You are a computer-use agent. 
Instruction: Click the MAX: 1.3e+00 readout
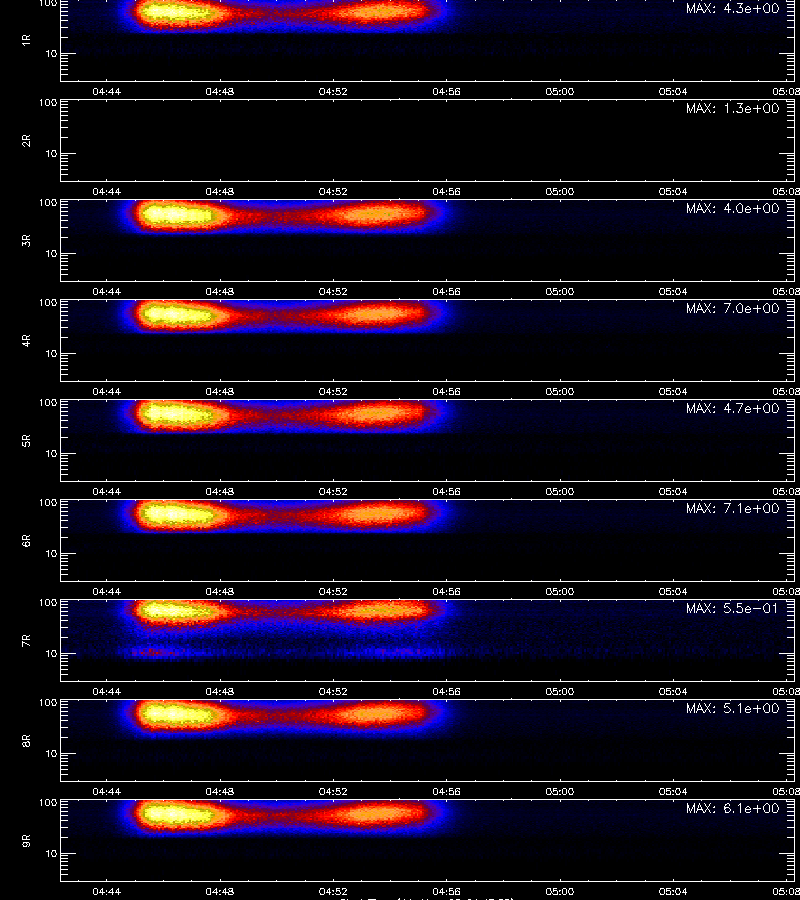pyautogui.click(x=732, y=108)
